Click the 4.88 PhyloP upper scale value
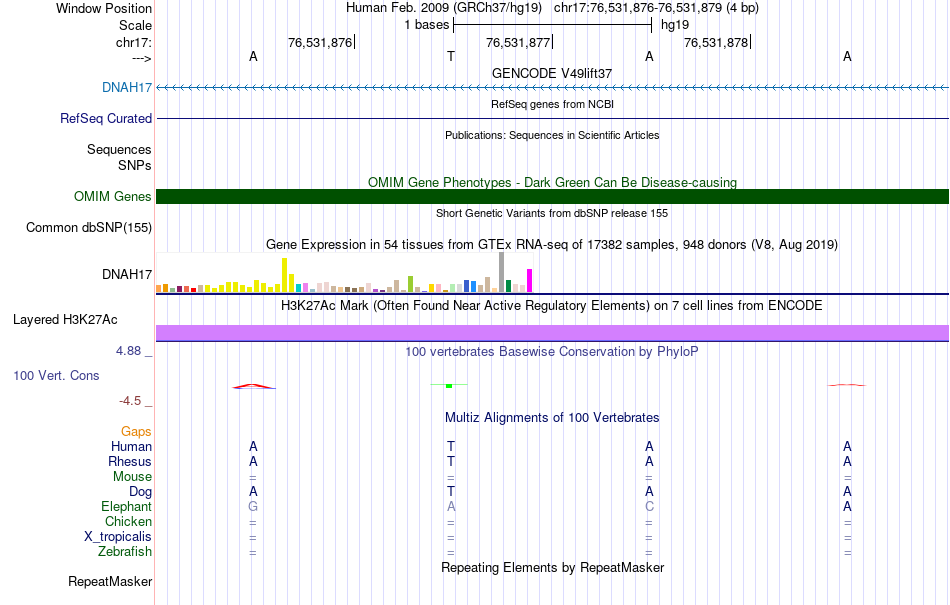 (x=128, y=351)
